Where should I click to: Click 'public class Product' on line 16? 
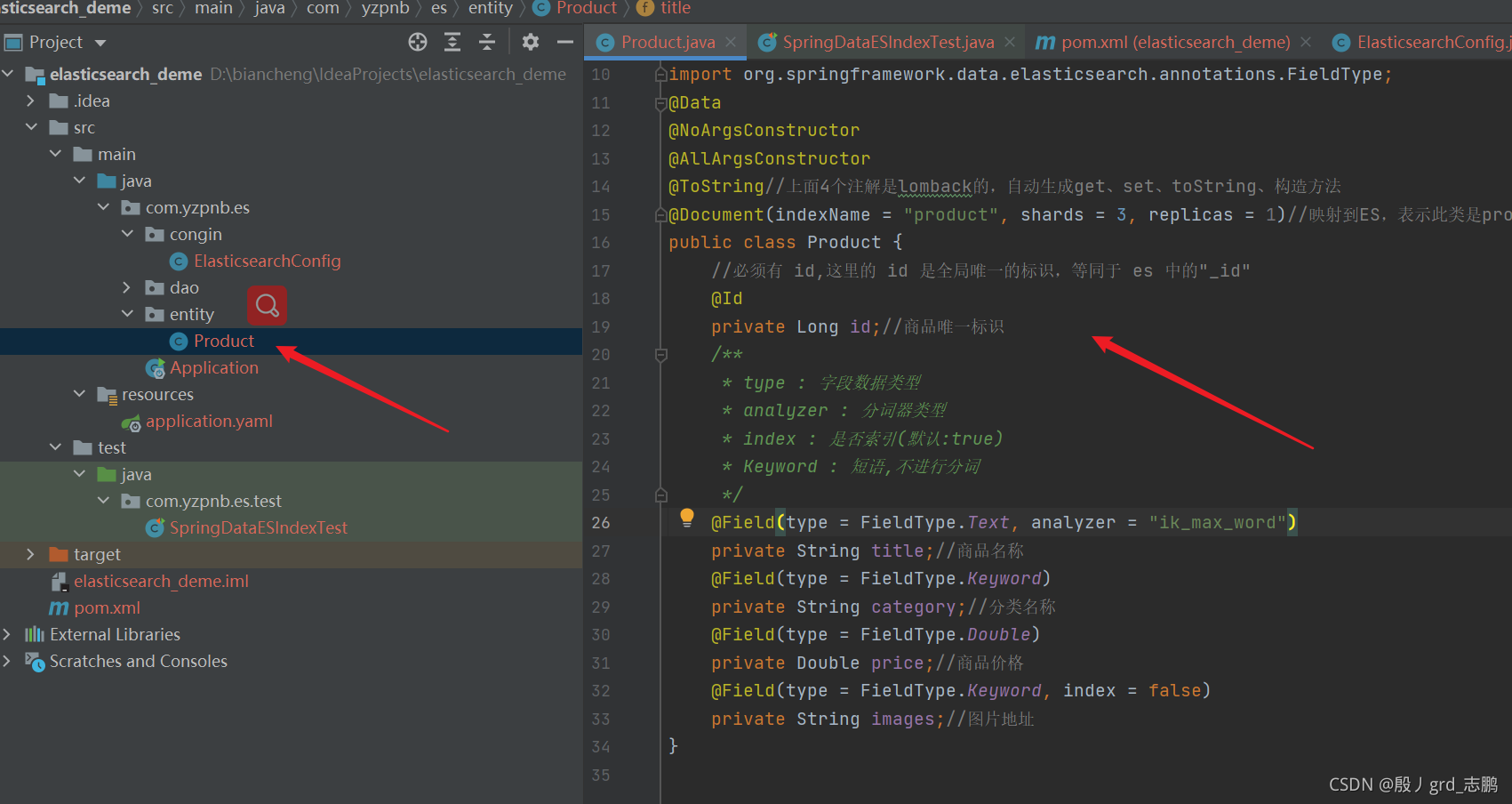pyautogui.click(x=774, y=243)
